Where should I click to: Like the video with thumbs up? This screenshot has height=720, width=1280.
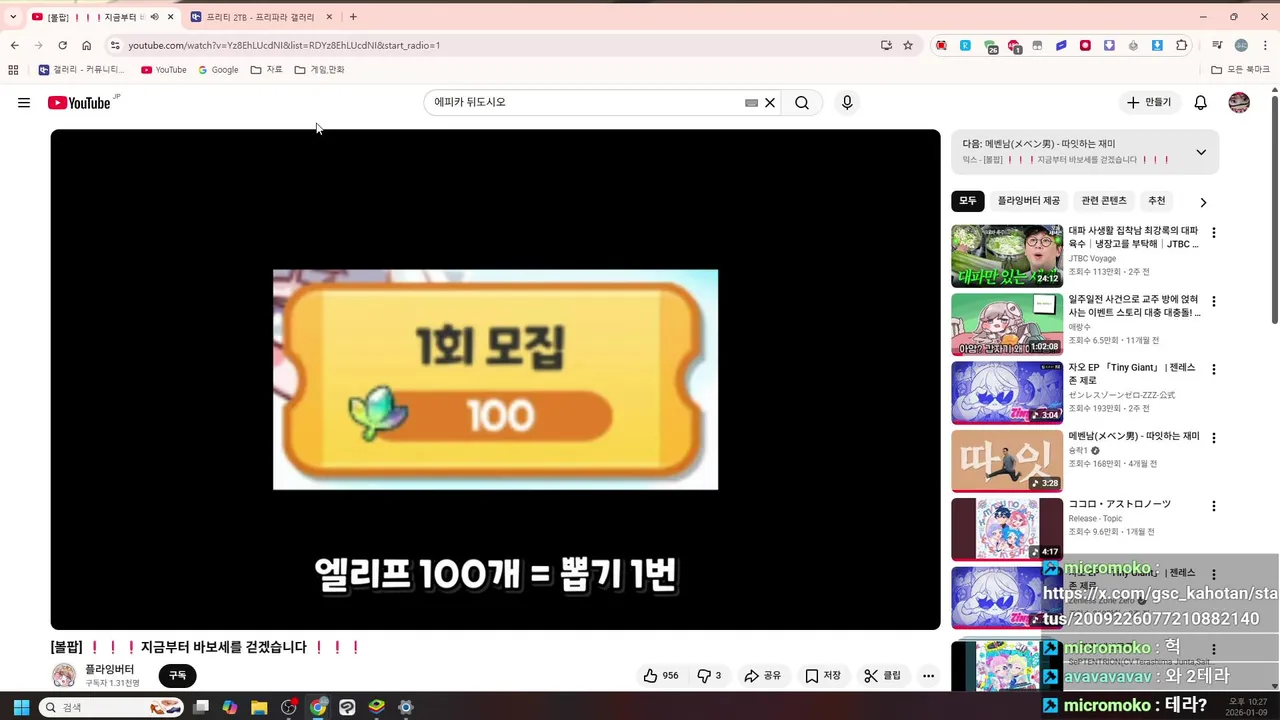point(661,676)
